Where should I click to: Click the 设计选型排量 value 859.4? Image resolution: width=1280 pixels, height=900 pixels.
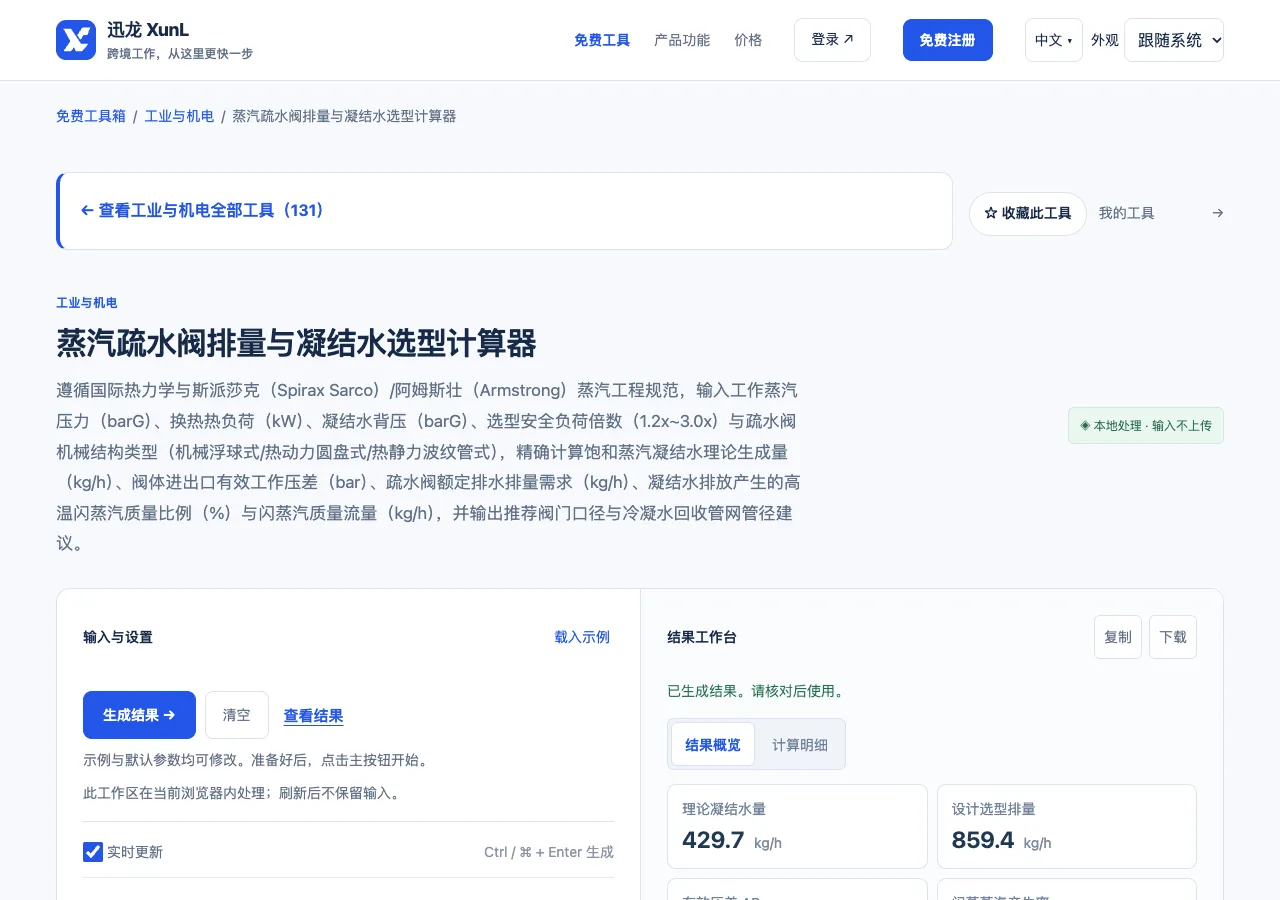tap(983, 840)
